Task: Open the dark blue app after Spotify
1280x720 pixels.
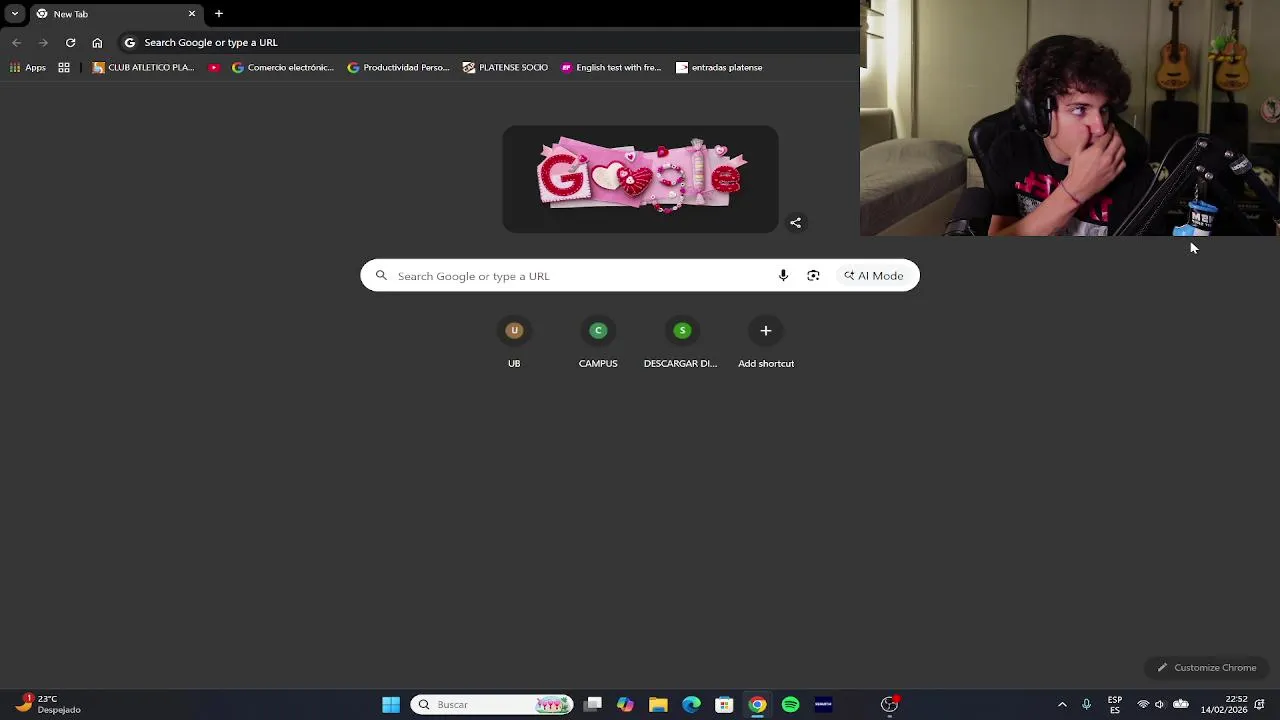Action: click(x=823, y=705)
